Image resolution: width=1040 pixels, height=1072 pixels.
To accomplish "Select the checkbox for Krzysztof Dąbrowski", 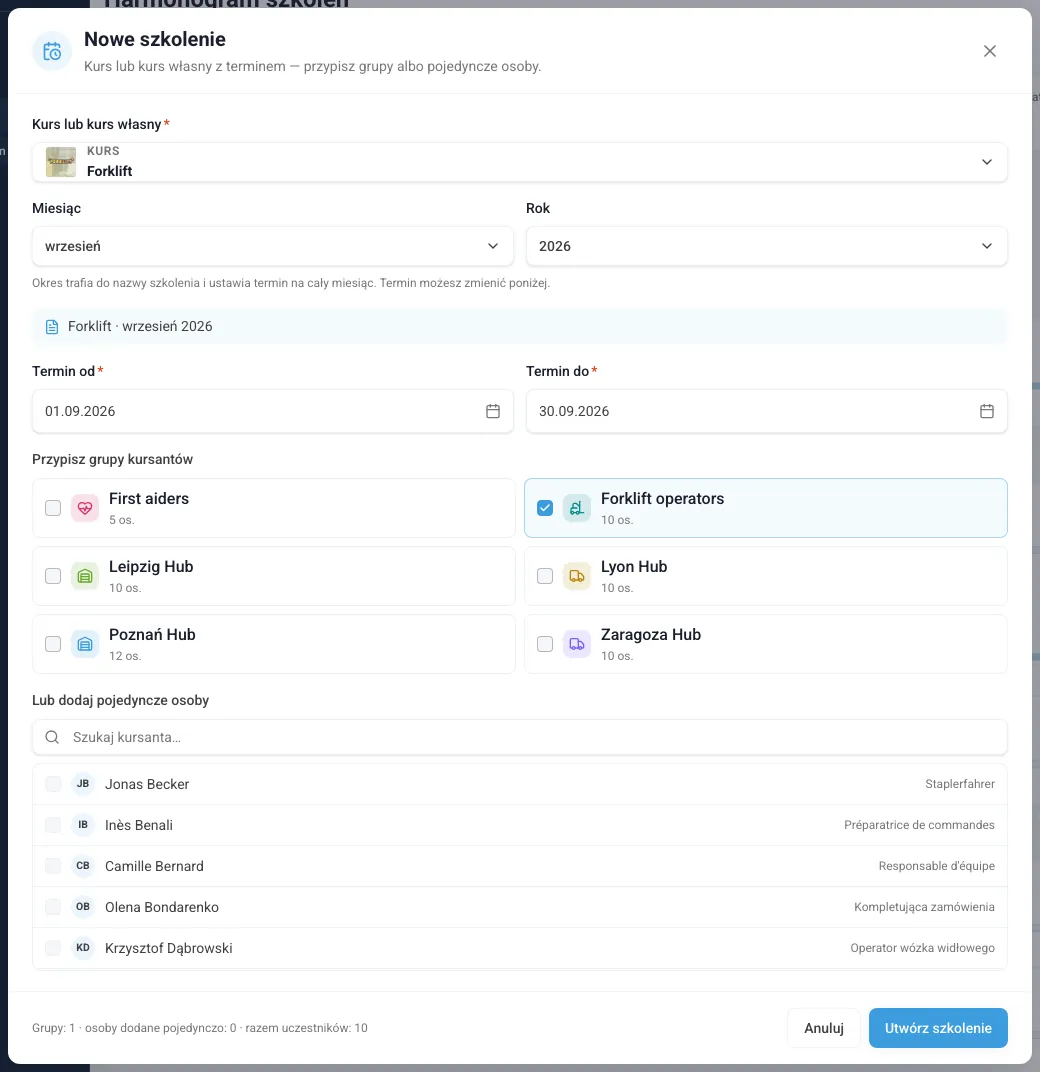I will click(53, 948).
